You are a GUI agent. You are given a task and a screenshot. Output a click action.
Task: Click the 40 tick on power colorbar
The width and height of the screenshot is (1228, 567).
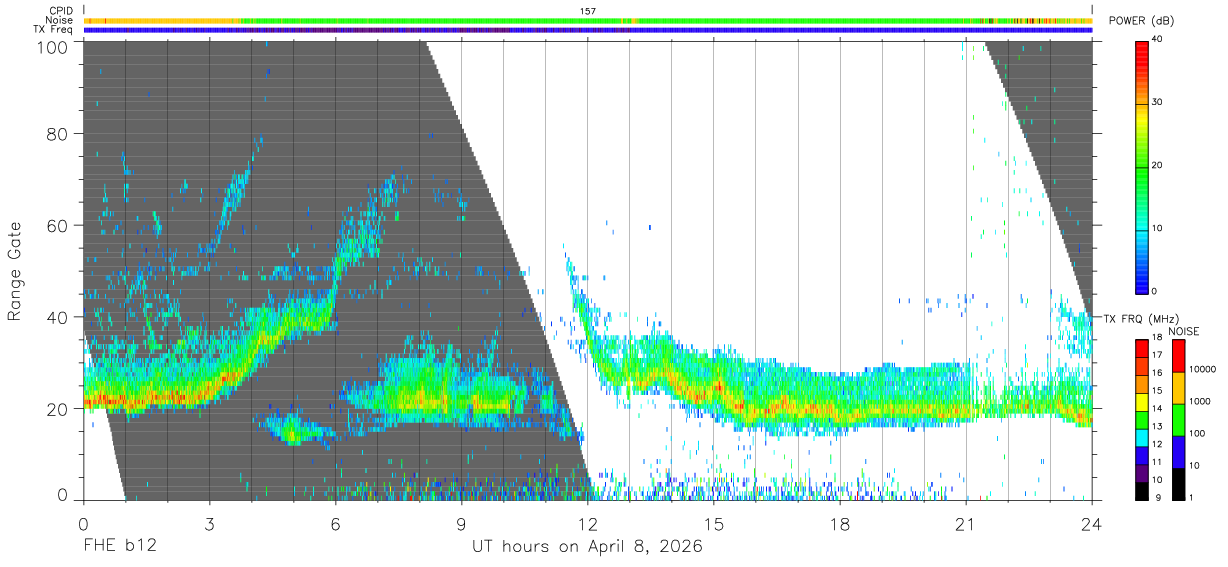click(x=1158, y=40)
